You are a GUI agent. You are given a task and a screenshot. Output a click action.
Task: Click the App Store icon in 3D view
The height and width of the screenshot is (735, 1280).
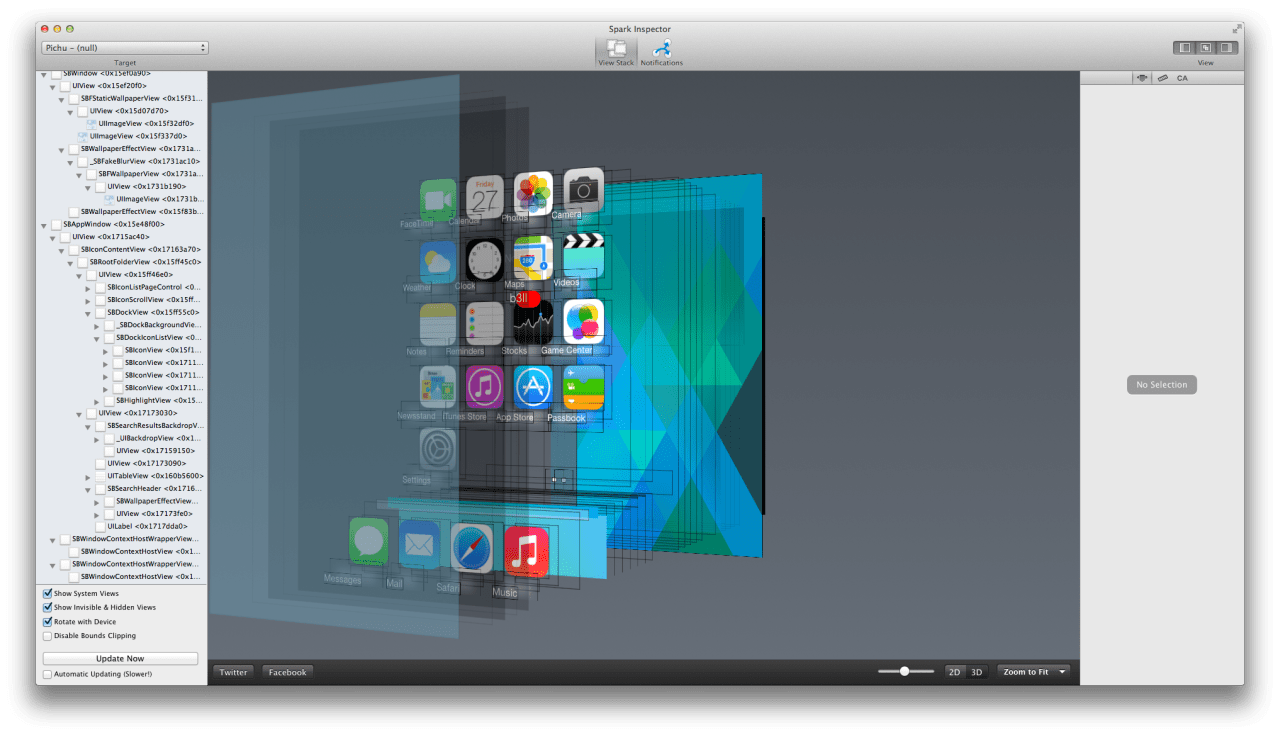coord(533,388)
